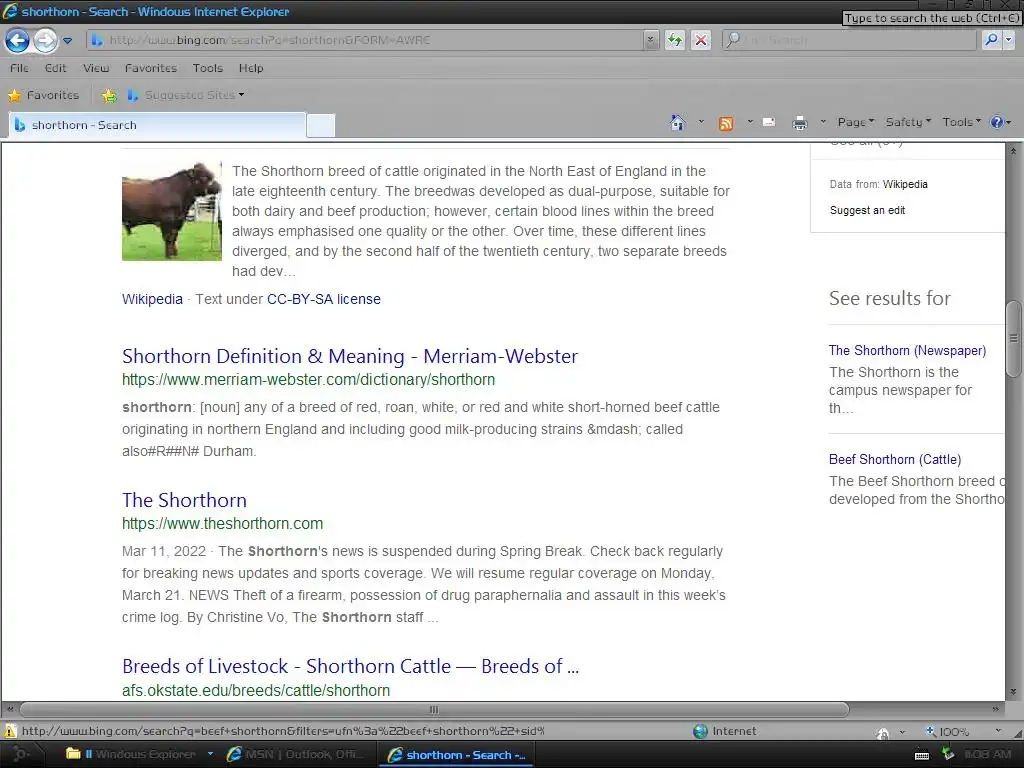Click the horizontal scrollbar thumb
Screen dimensions: 1024x768
point(434,709)
